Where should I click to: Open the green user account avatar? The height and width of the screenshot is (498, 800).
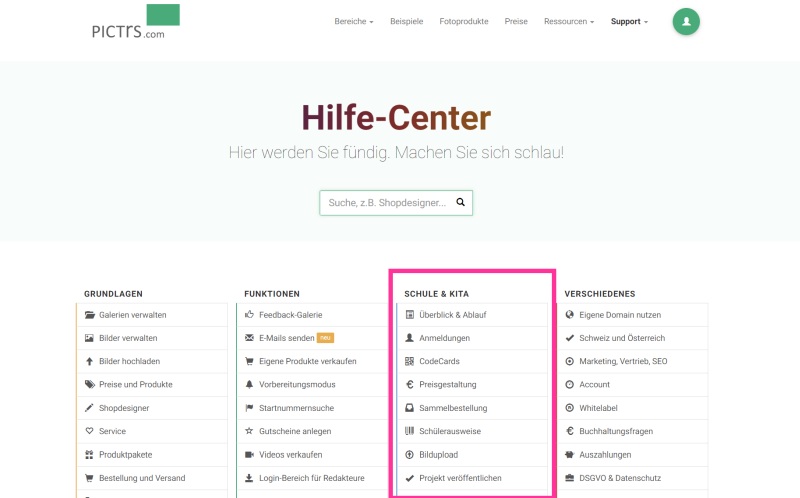pyautogui.click(x=686, y=21)
